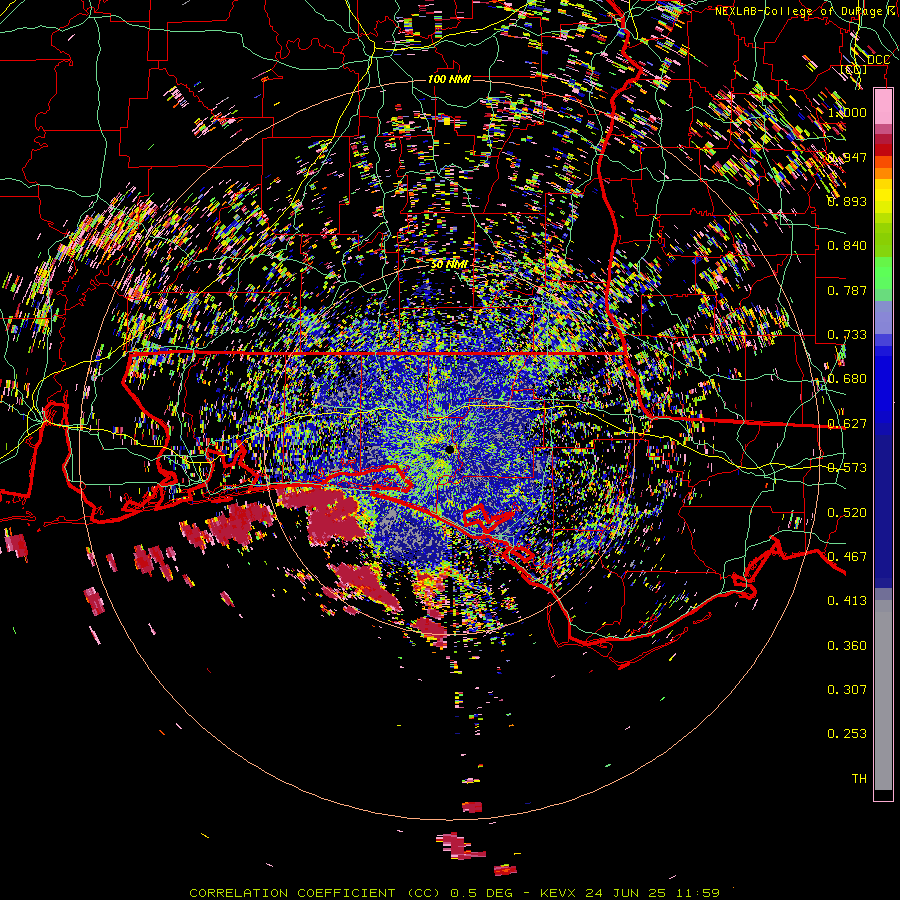Click the [CC] product label near legend
The height and width of the screenshot is (900, 900).
click(x=854, y=69)
